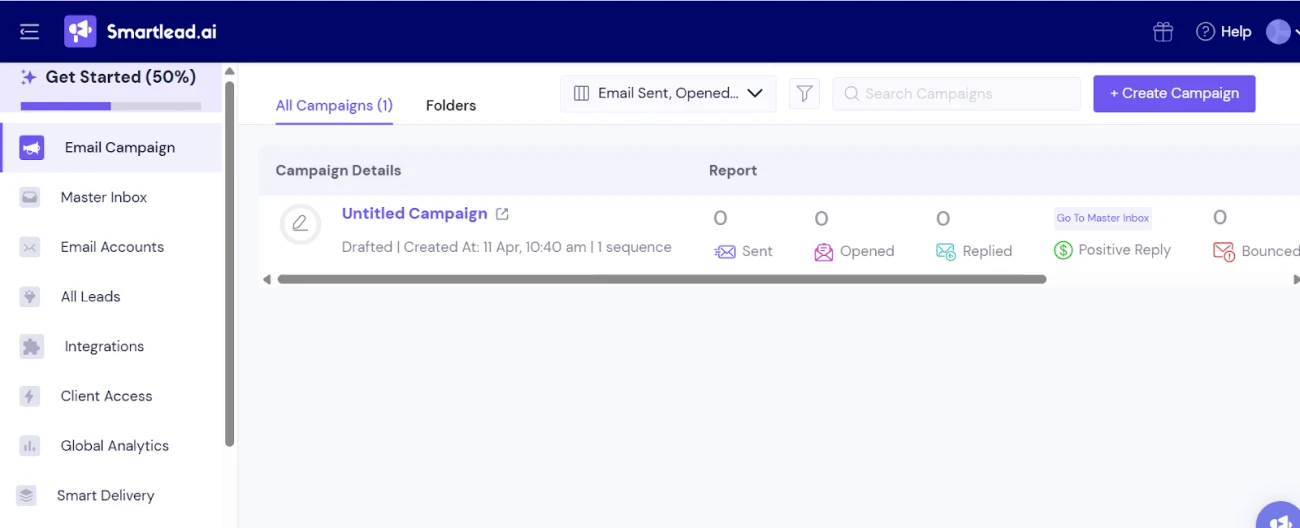Click the Client Access lightning icon
The image size is (1300, 528).
30,396
